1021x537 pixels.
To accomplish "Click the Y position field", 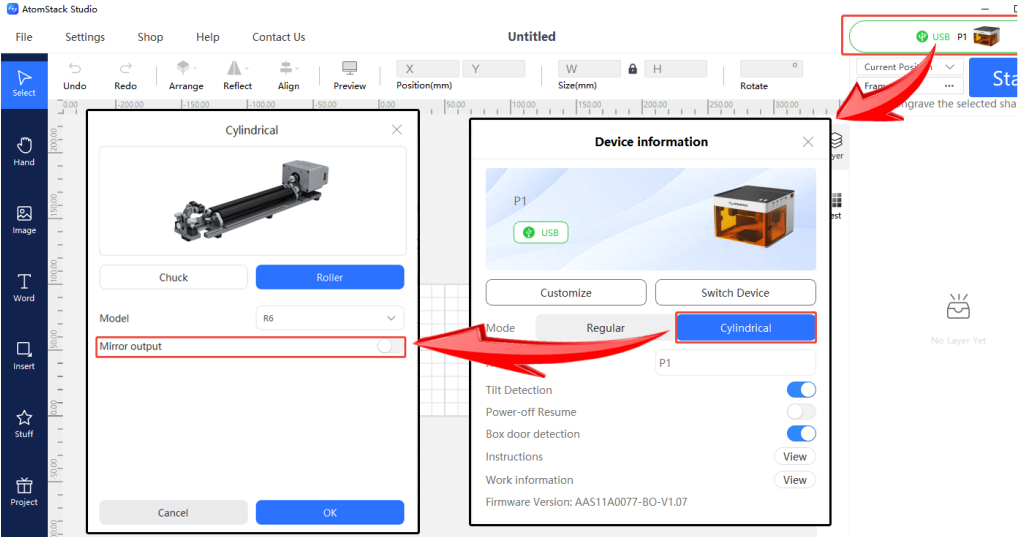I will 494,69.
